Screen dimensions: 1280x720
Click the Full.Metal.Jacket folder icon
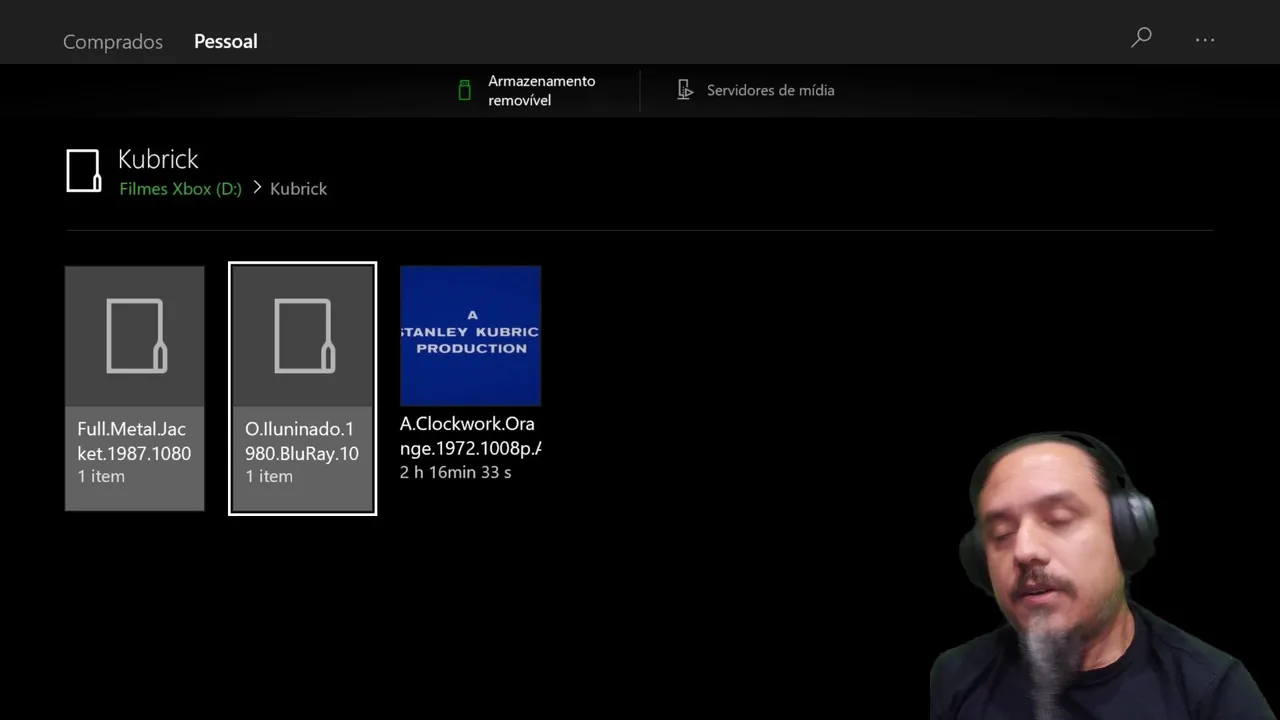135,336
